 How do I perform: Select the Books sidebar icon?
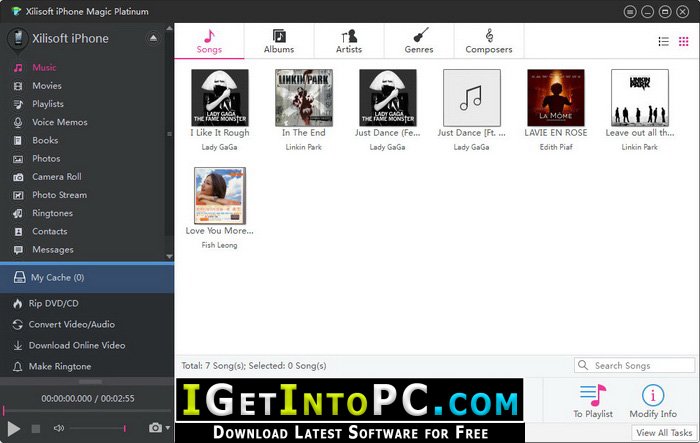coord(18,141)
